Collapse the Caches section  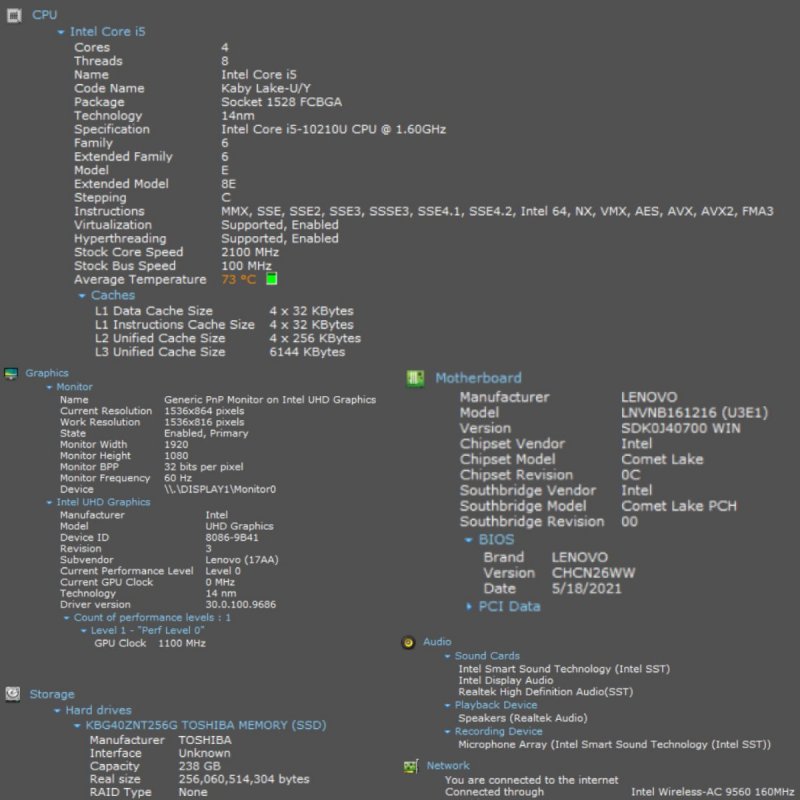(x=82, y=296)
